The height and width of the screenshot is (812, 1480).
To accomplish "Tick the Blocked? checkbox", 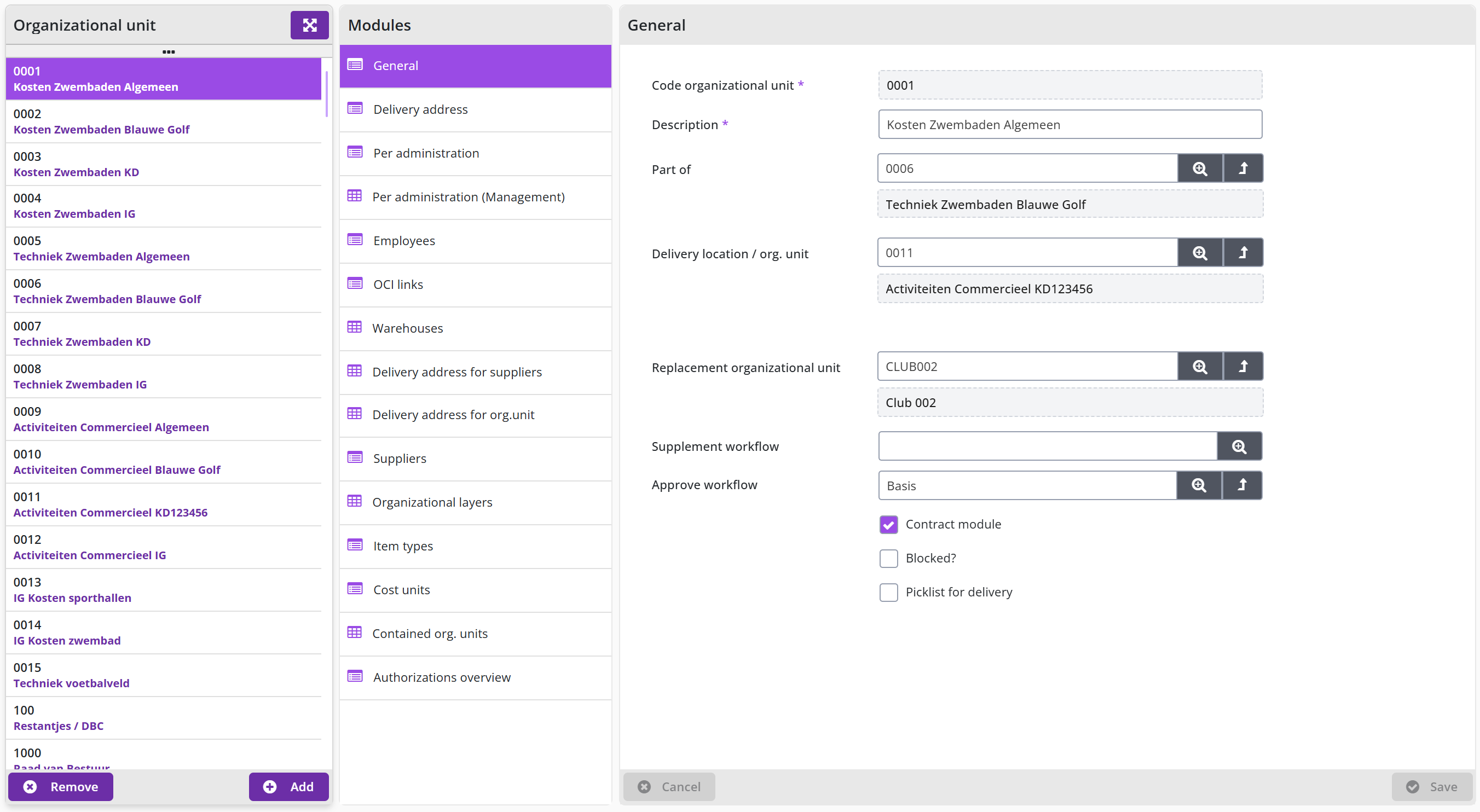I will point(888,558).
